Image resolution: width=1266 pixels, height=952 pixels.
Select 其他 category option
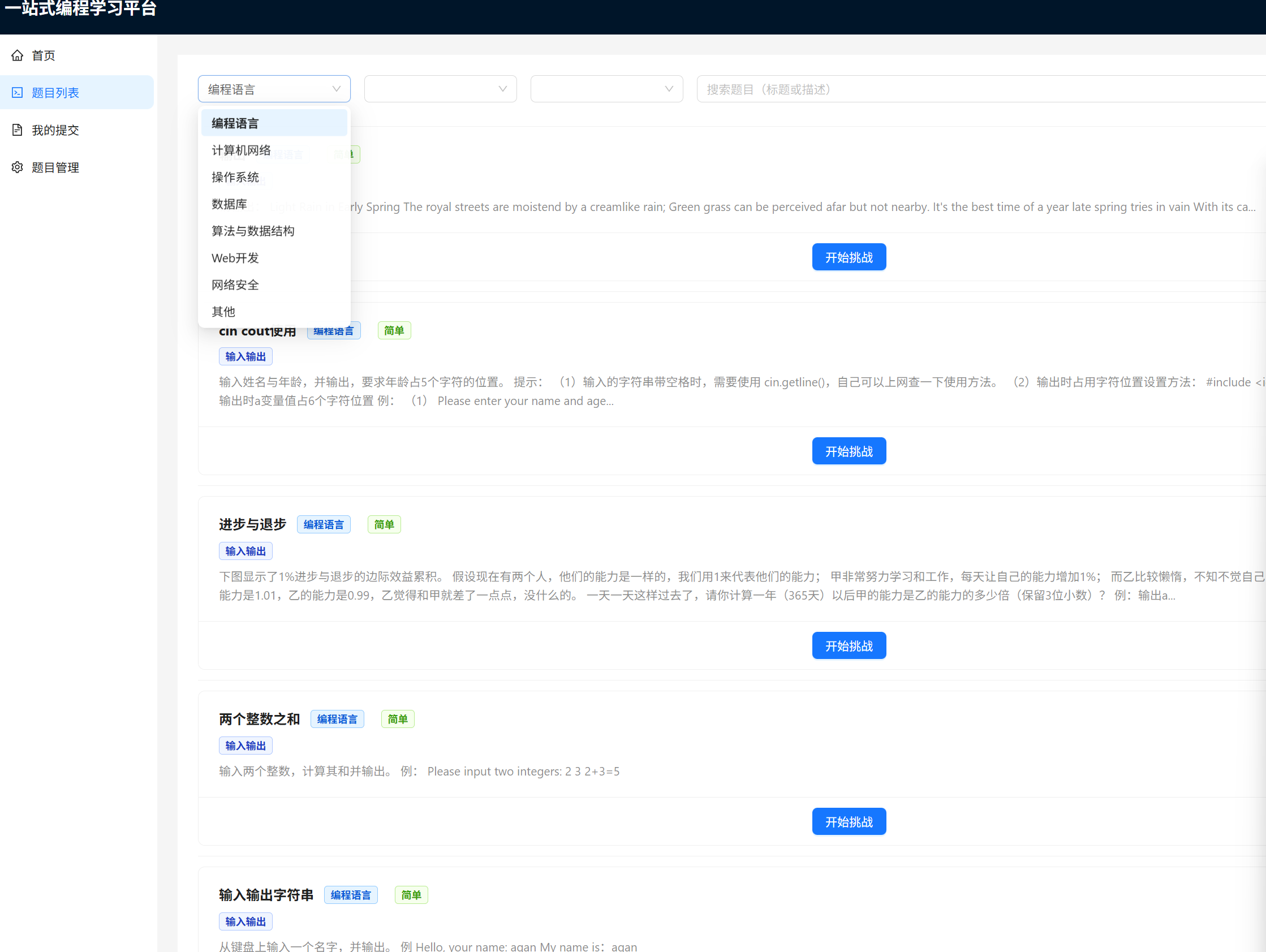[223, 312]
